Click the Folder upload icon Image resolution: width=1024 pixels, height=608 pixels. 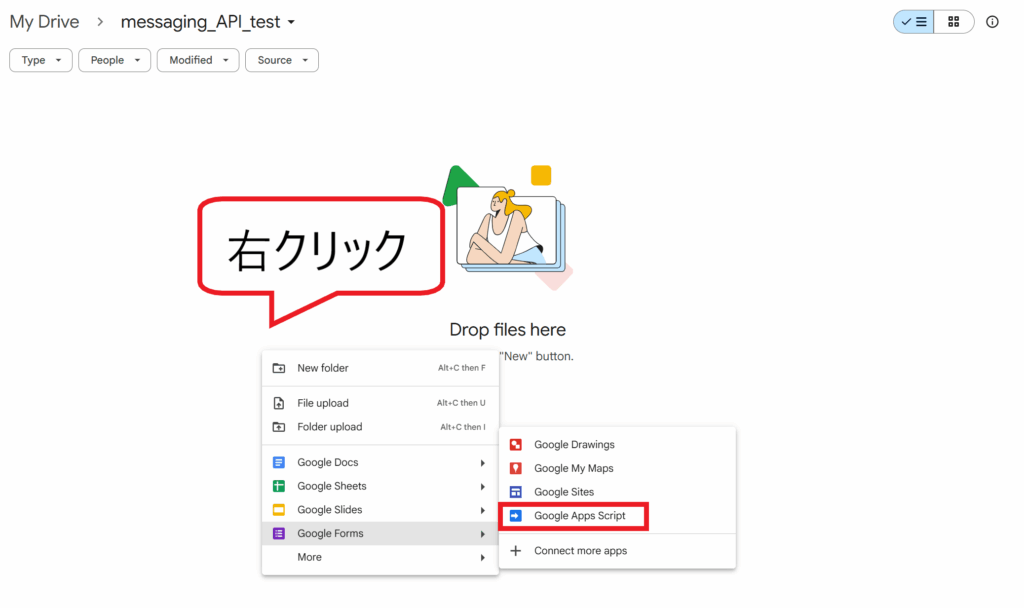[x=279, y=427]
